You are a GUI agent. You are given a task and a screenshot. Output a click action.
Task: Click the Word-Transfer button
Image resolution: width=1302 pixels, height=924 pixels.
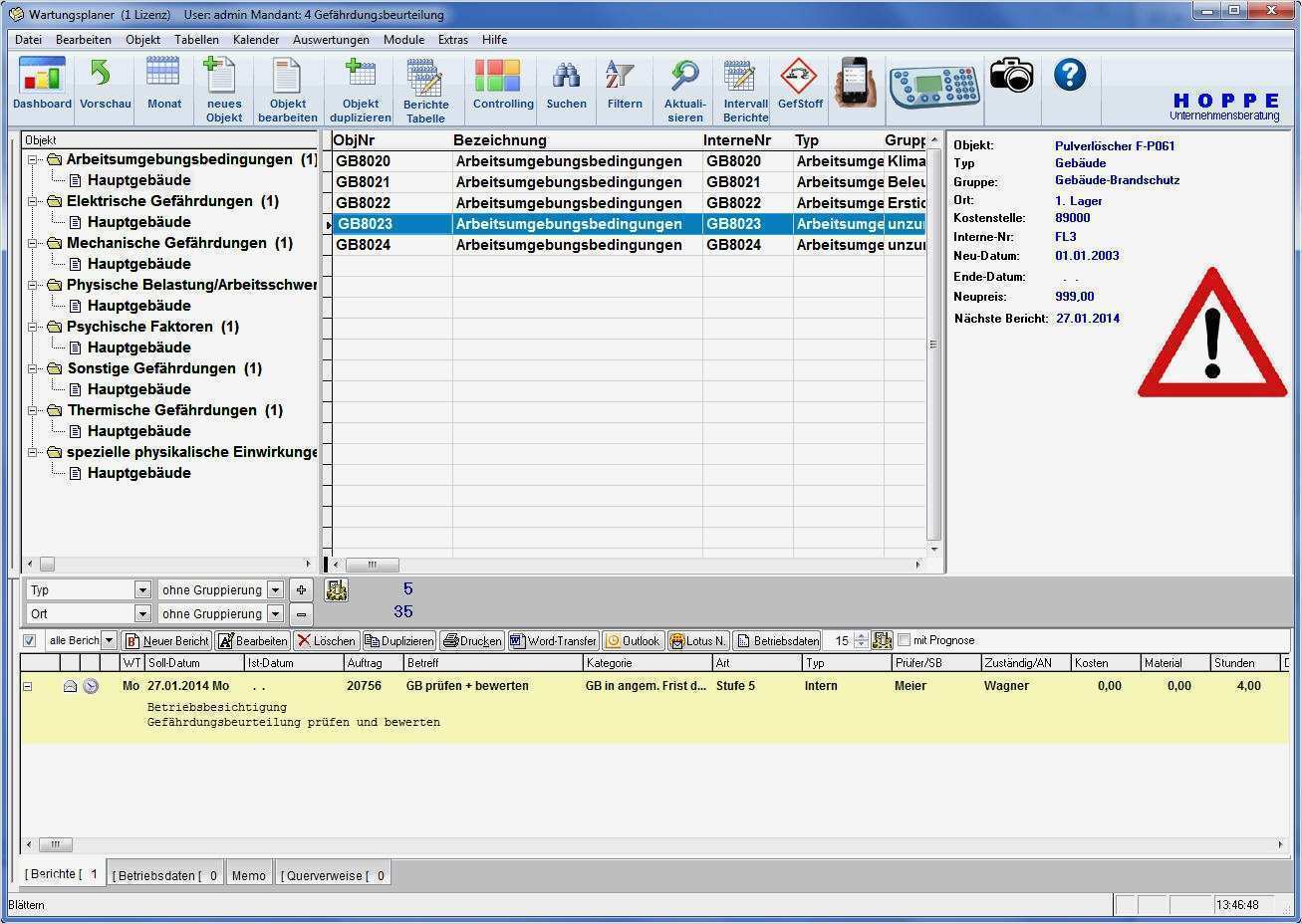tap(554, 640)
